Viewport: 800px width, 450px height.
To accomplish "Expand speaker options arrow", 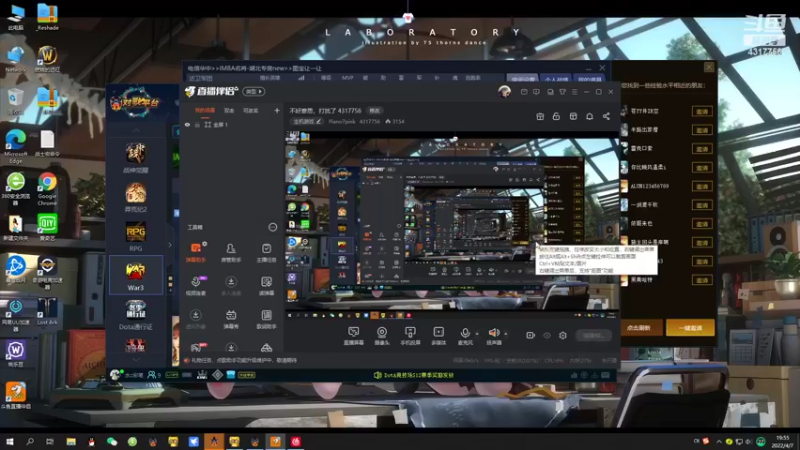I will tap(506, 334).
